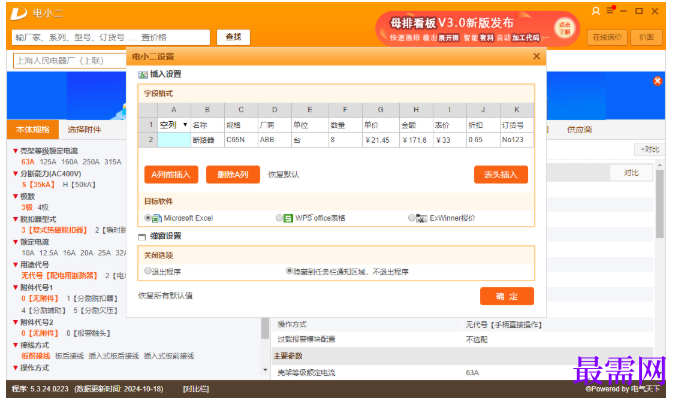The height and width of the screenshot is (402, 685).
Task: Toggle the 弹窗设置 checkbox
Action: click(142, 237)
